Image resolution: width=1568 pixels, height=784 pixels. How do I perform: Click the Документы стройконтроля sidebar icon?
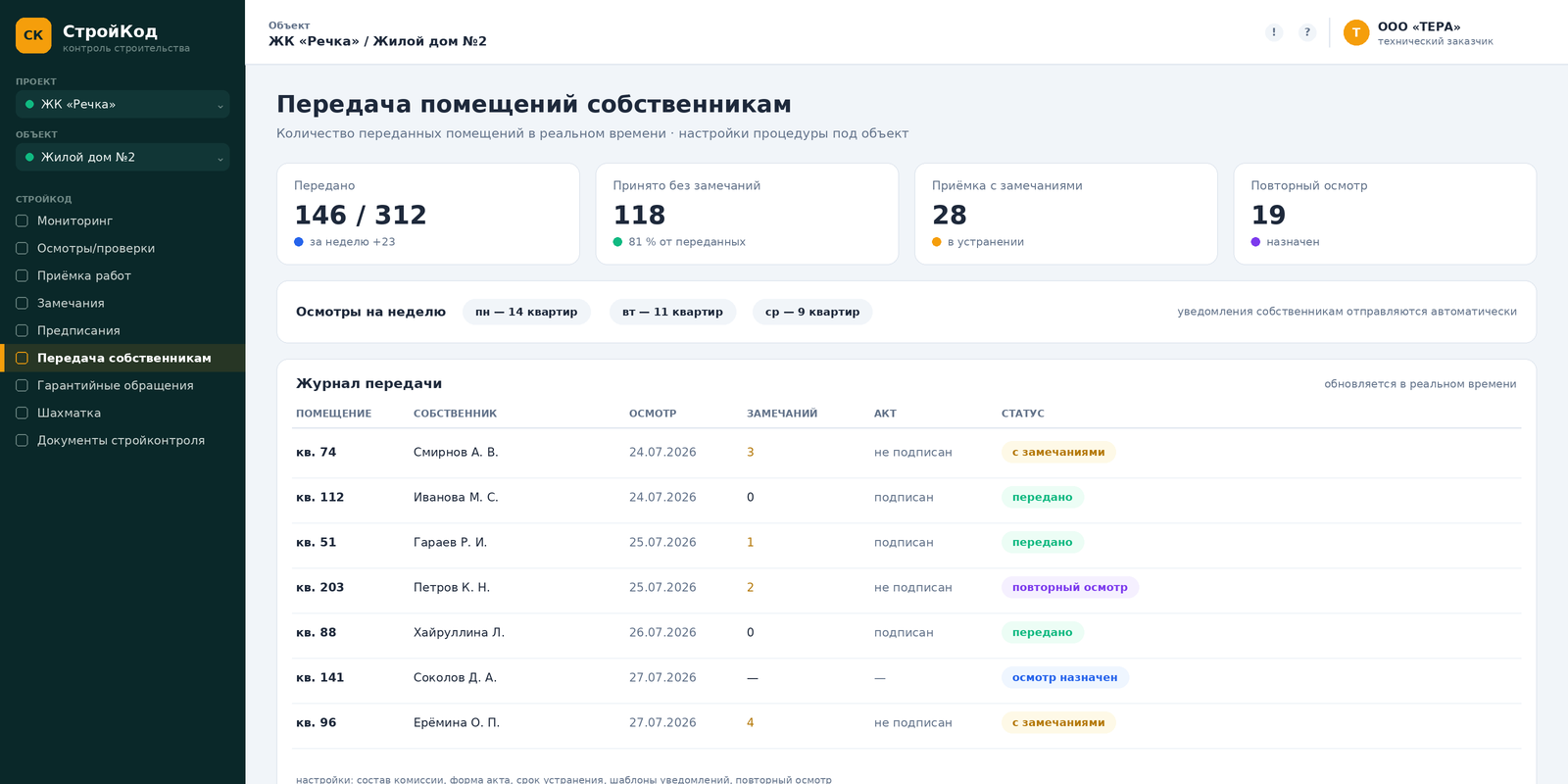pos(22,440)
